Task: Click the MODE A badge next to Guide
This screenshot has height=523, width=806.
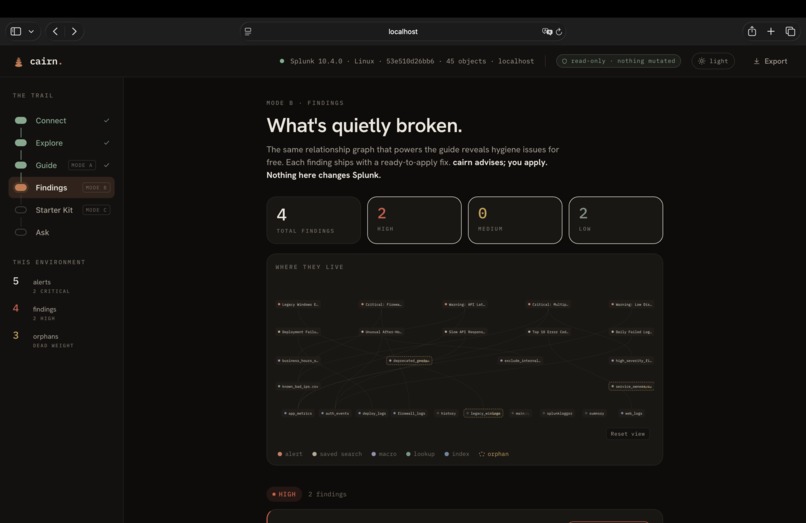Action: (x=82, y=165)
